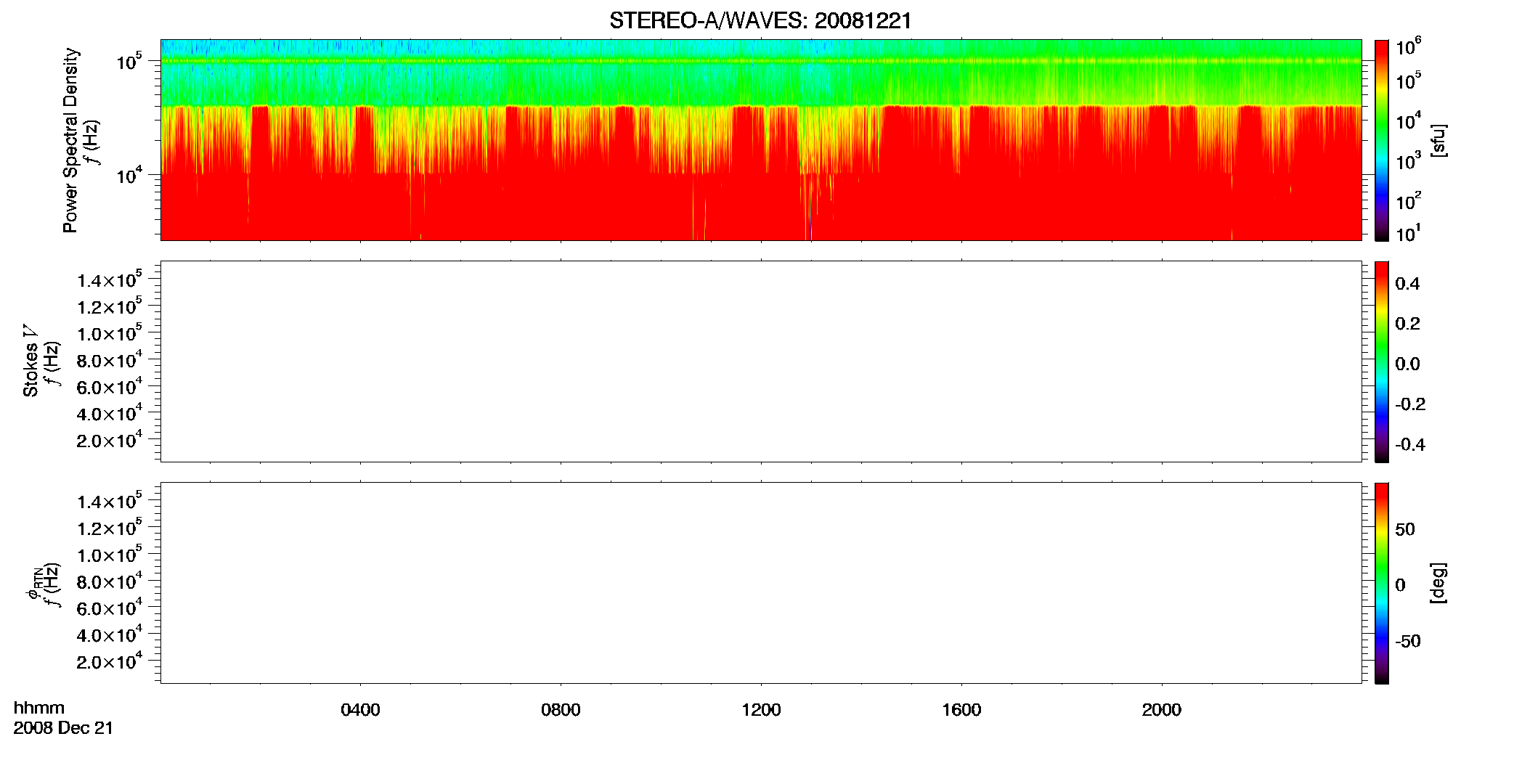Click 1.0×10^5 tick in Stokes V panel
Screen dimensions: 1522x784
click(110, 333)
